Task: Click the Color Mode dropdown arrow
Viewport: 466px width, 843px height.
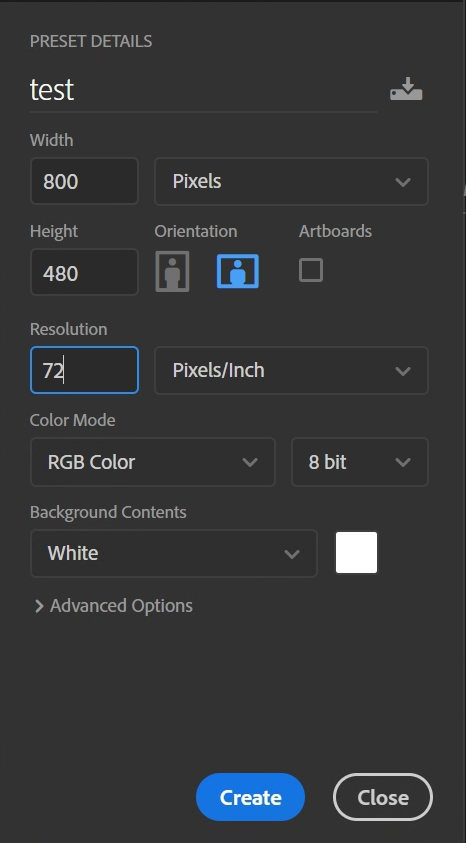Action: 250,462
